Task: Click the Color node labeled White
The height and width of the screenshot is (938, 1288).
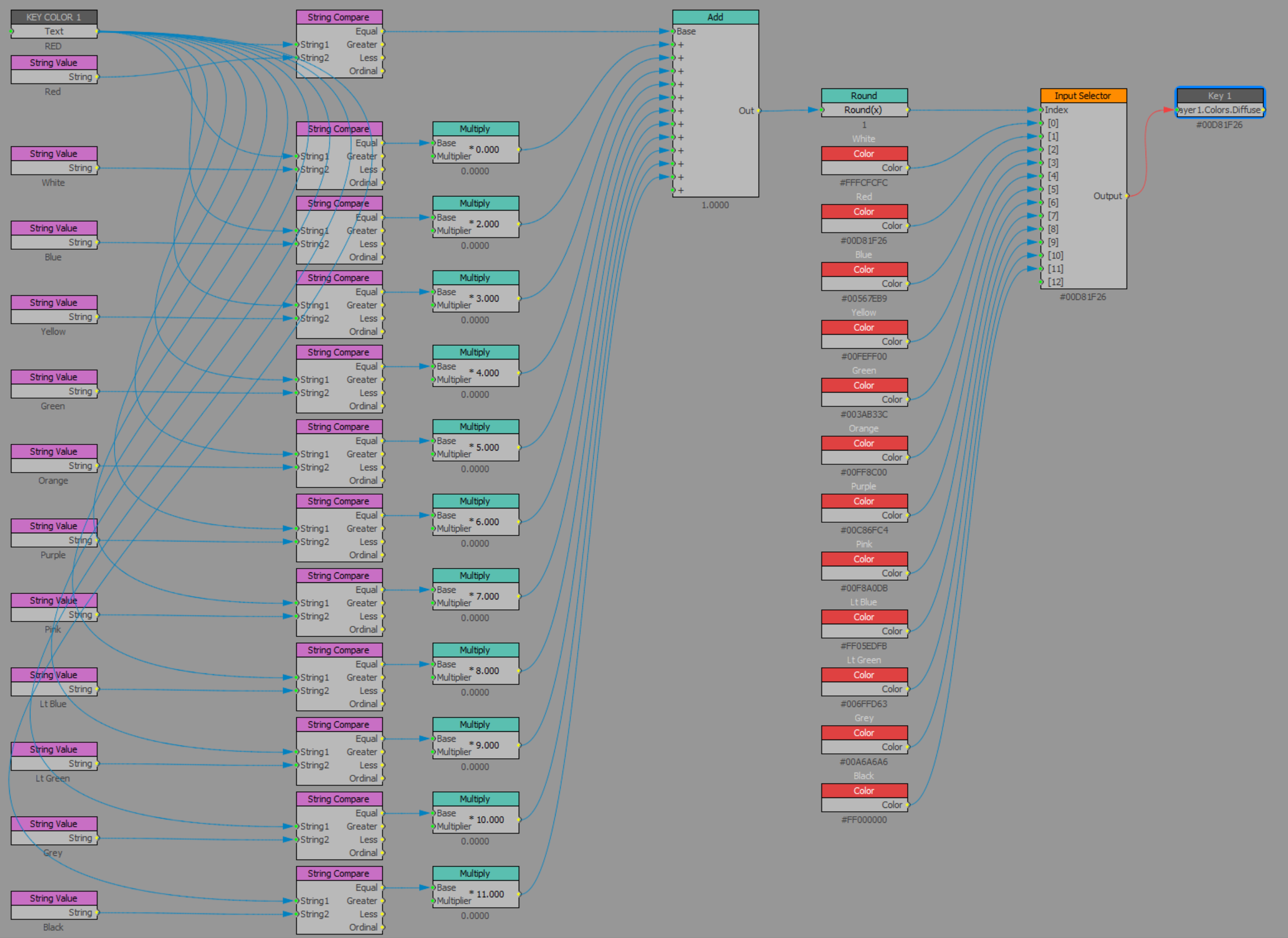Action: tap(864, 154)
